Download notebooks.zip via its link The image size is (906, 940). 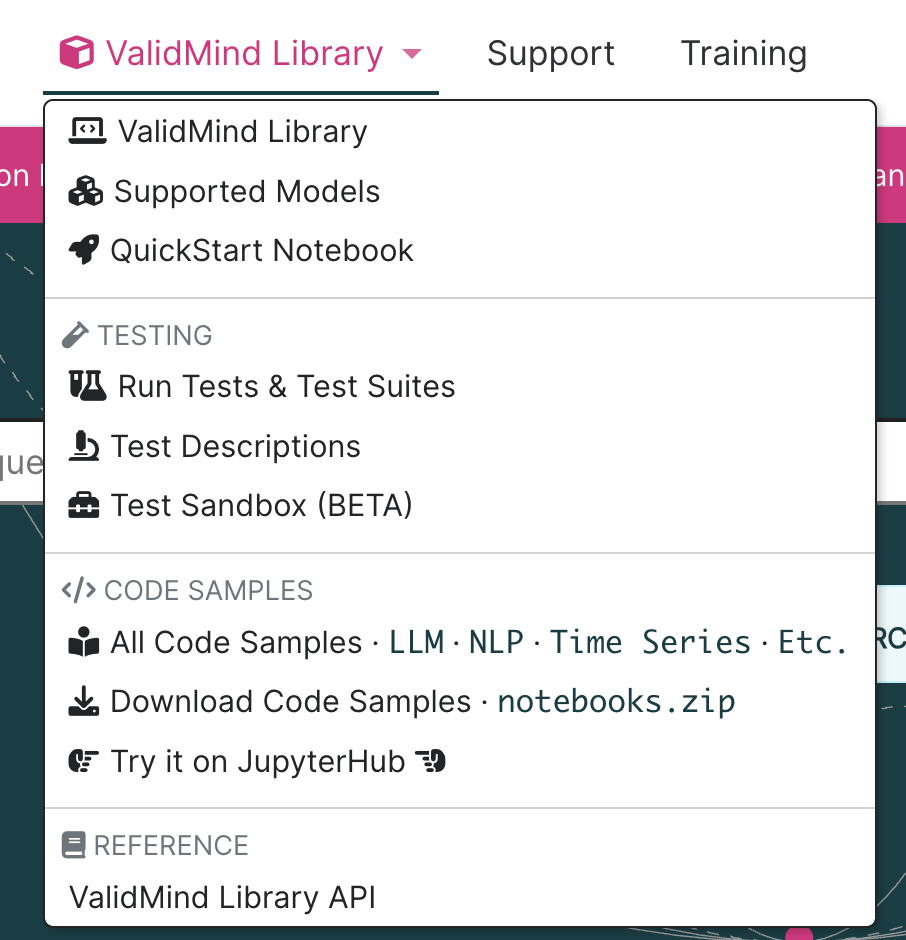(616, 701)
